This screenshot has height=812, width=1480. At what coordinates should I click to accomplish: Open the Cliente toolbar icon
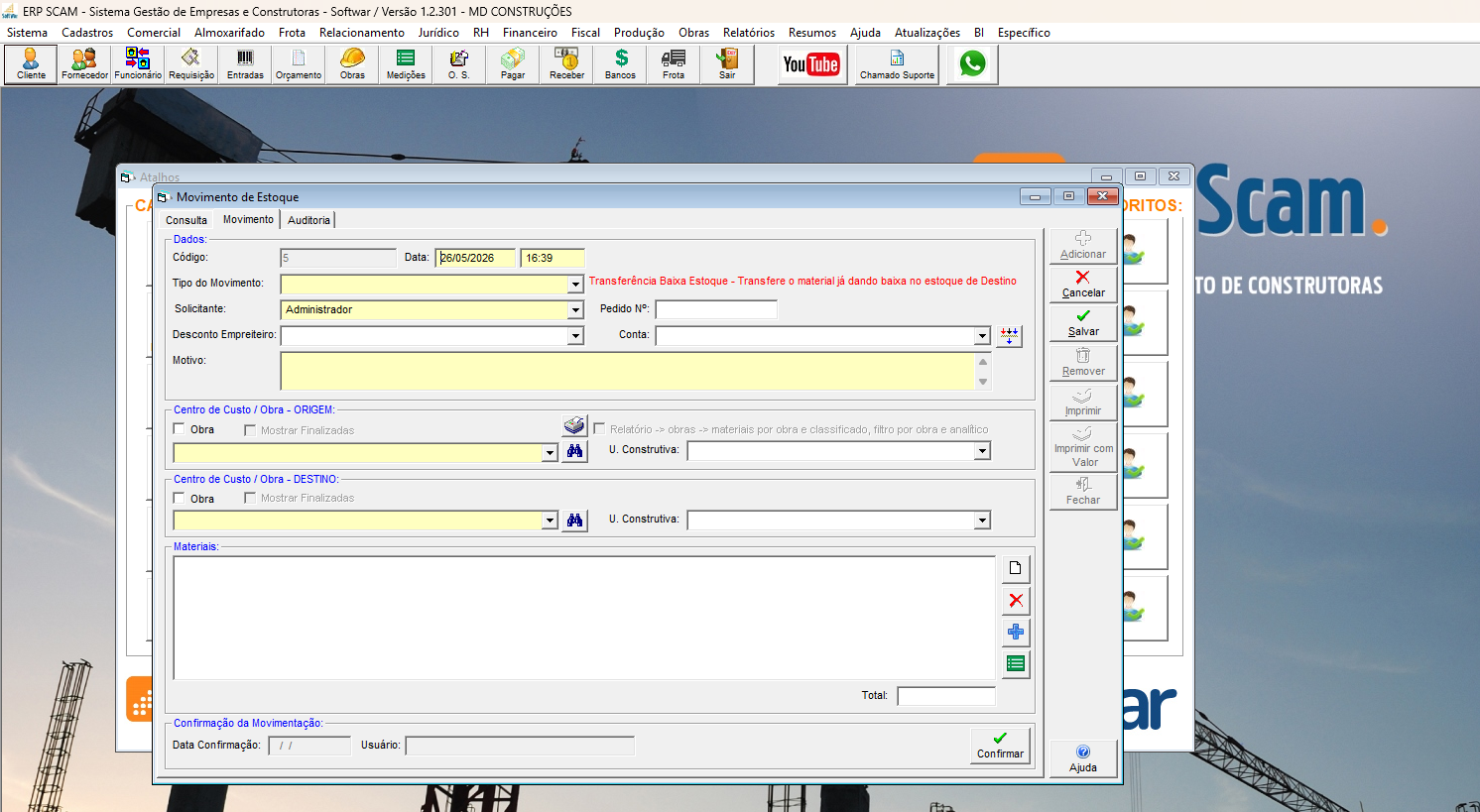click(x=31, y=64)
